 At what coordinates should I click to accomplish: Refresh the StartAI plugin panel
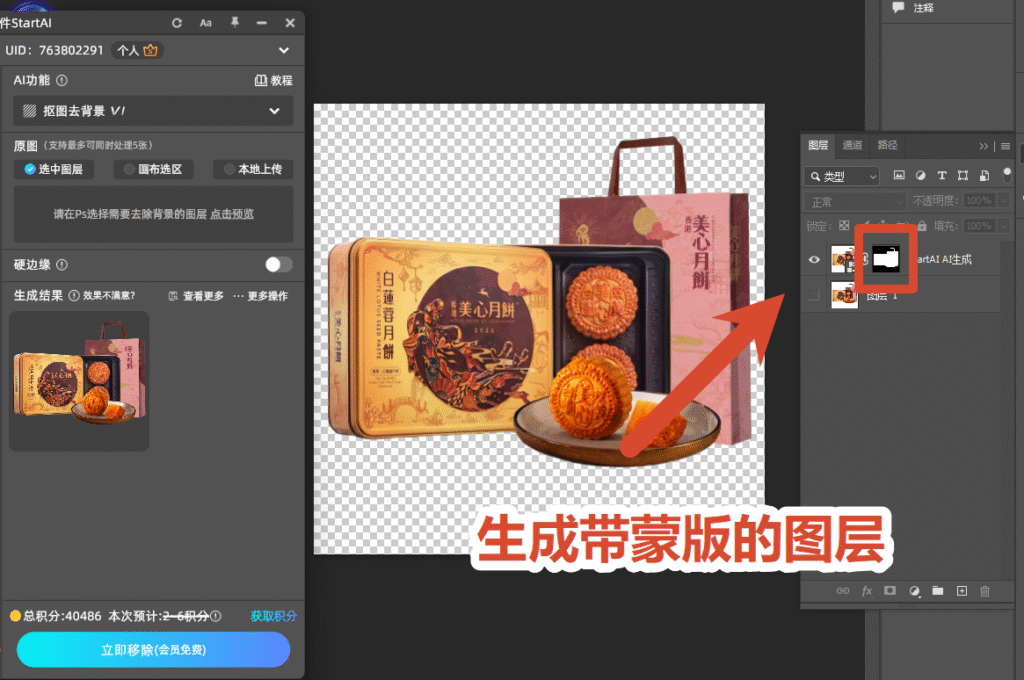click(x=177, y=23)
